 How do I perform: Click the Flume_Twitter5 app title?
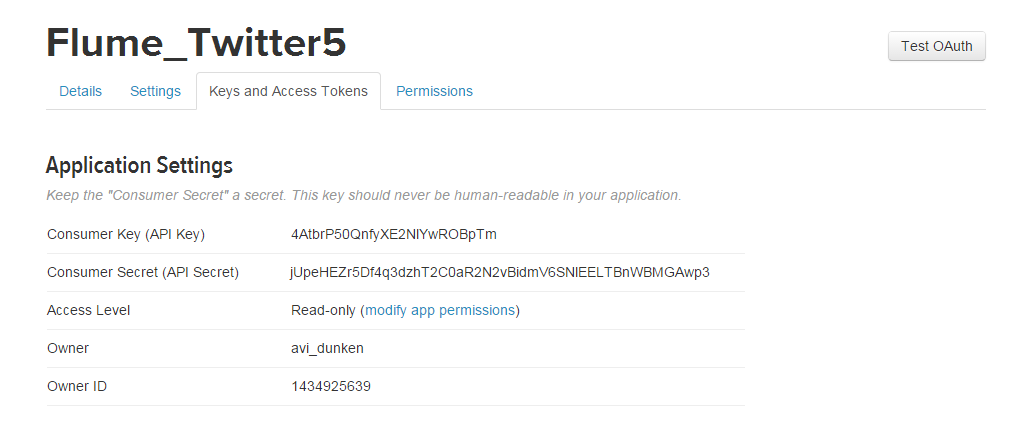pyautogui.click(x=196, y=43)
